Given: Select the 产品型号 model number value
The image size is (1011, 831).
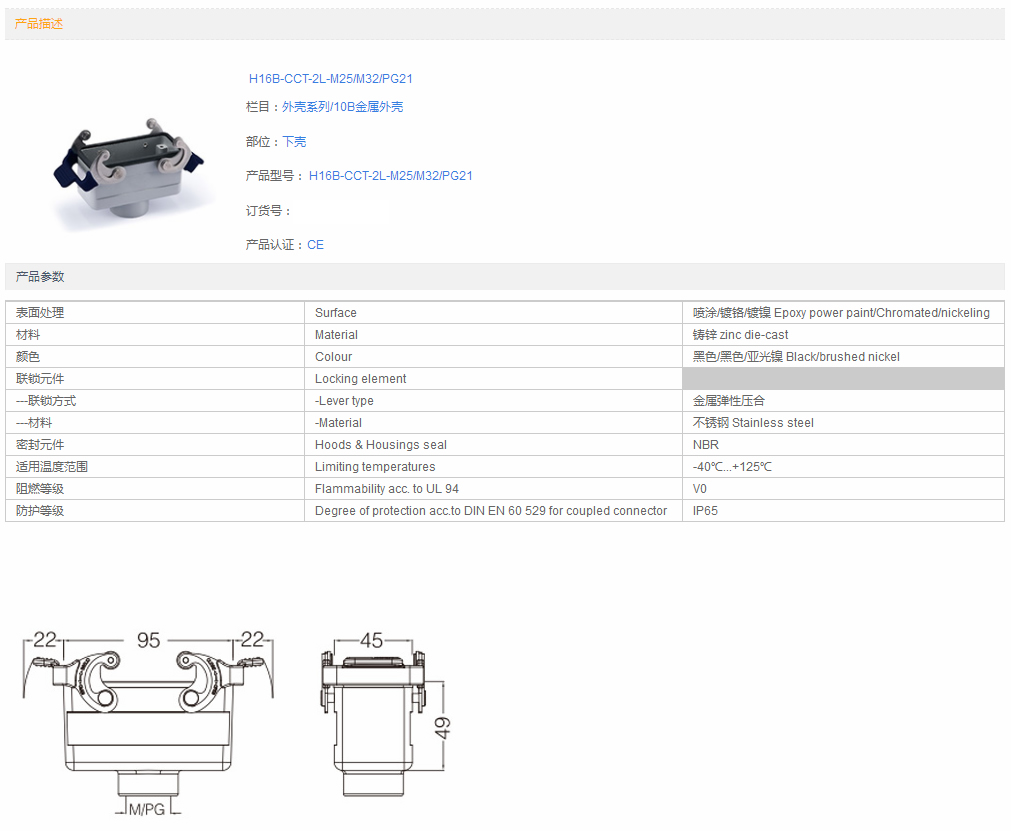Looking at the screenshot, I should point(390,176).
